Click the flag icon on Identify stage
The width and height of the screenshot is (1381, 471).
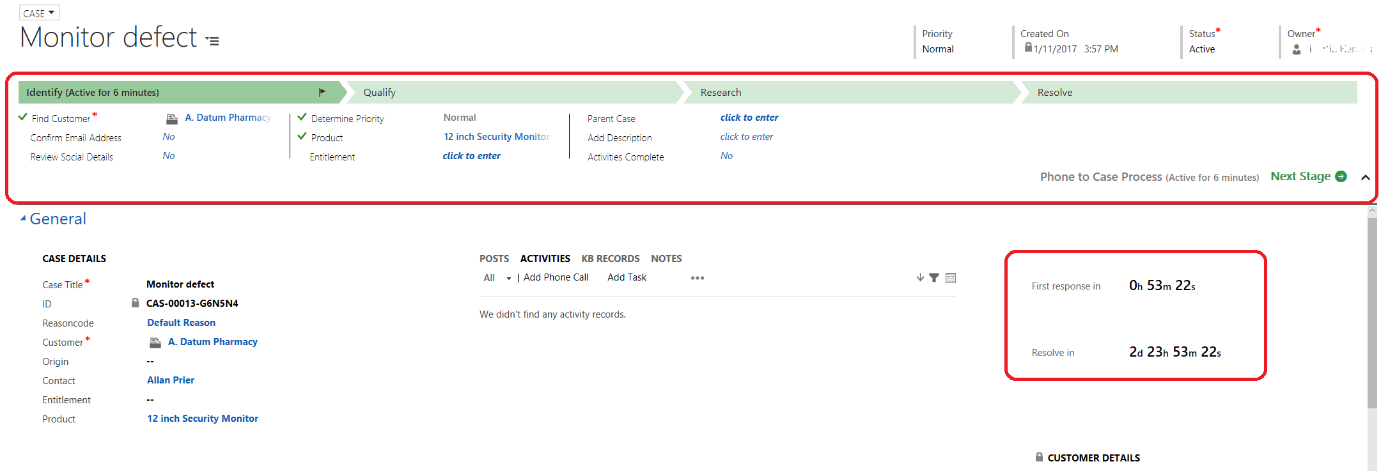(322, 92)
